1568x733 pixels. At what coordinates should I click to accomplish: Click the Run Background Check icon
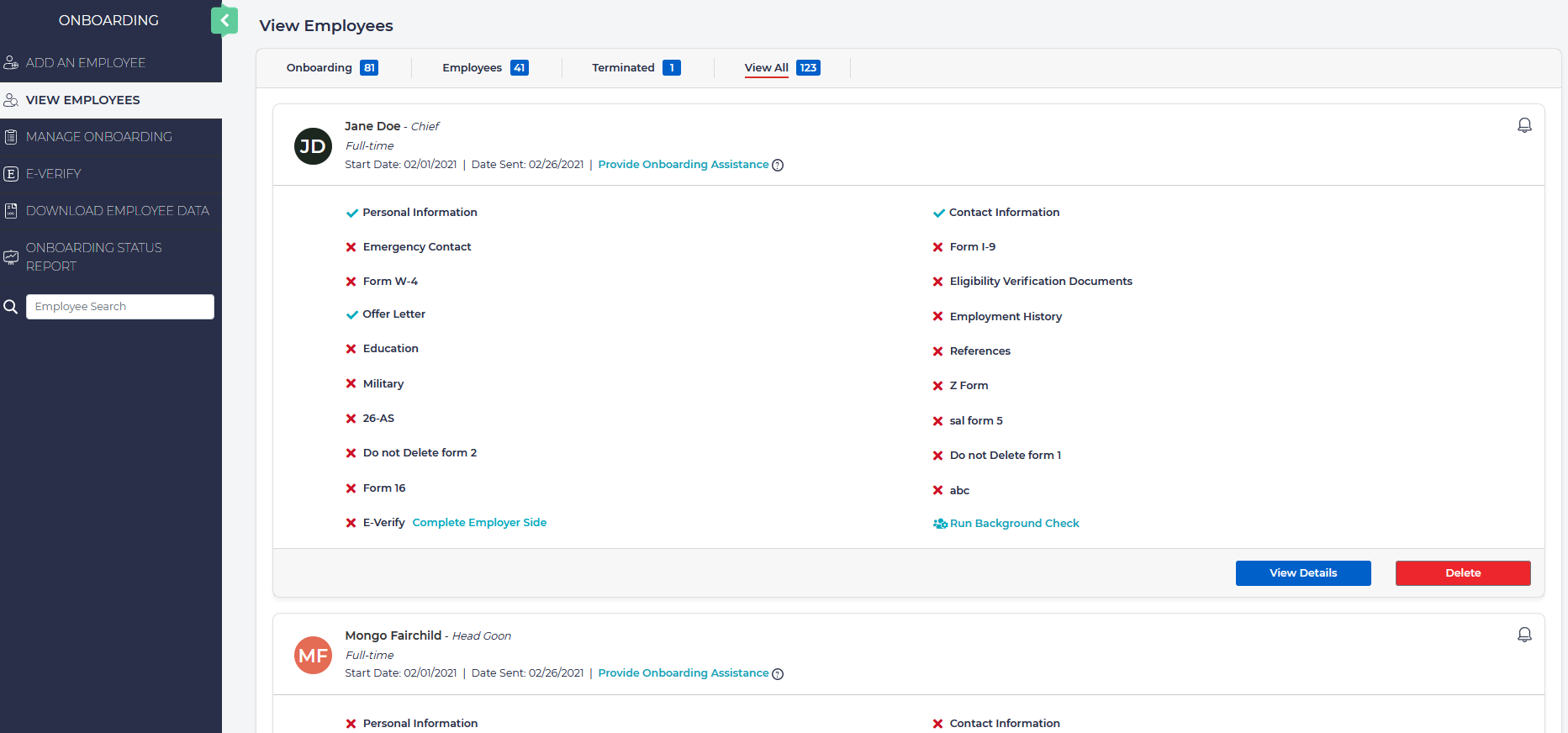coord(940,524)
